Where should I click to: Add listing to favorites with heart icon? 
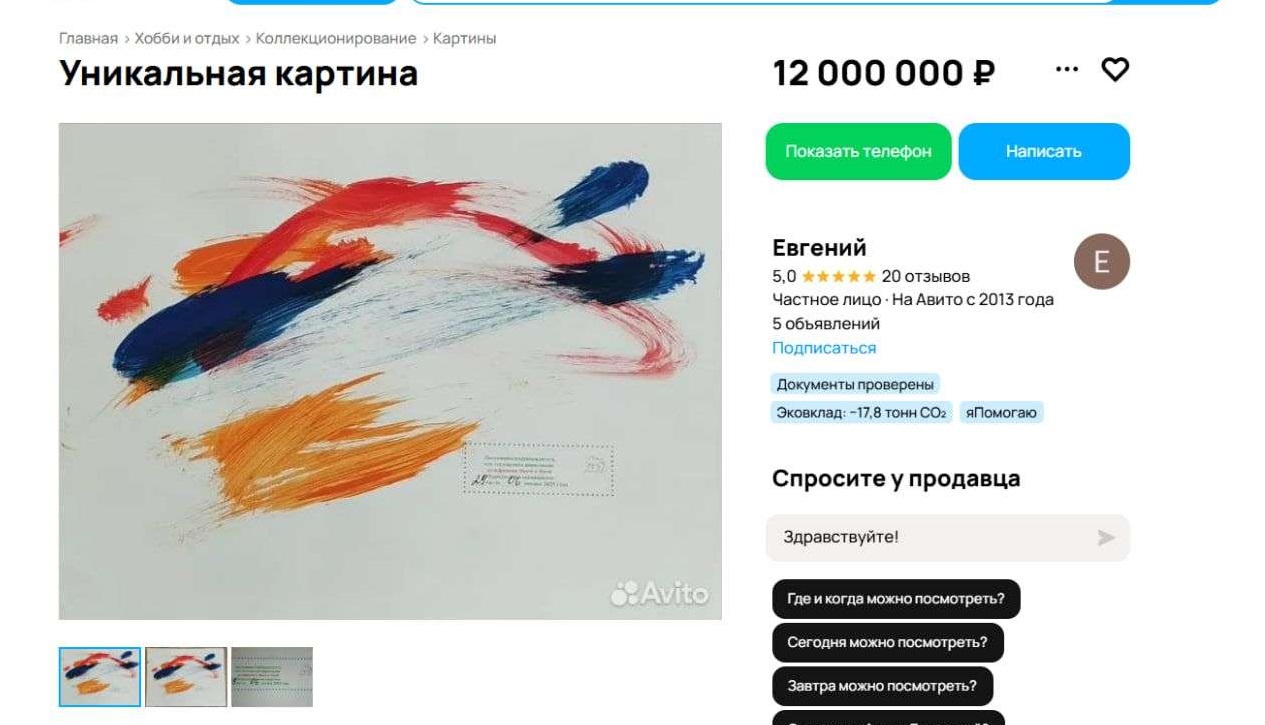tap(1115, 70)
